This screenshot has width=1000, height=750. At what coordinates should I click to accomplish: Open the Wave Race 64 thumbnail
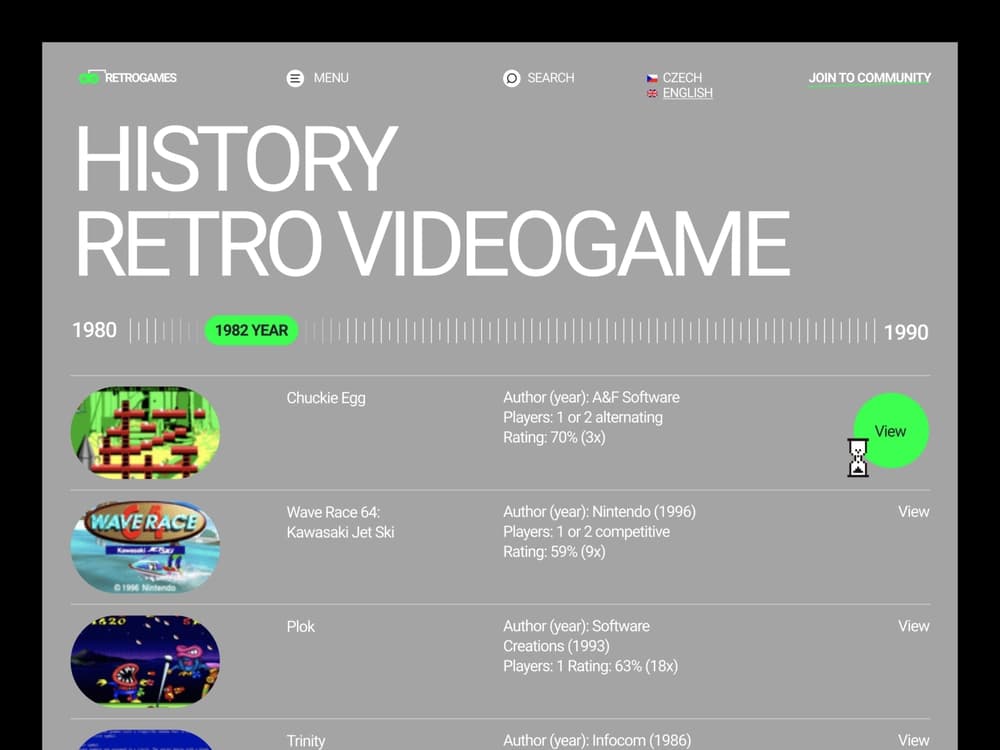(145, 547)
